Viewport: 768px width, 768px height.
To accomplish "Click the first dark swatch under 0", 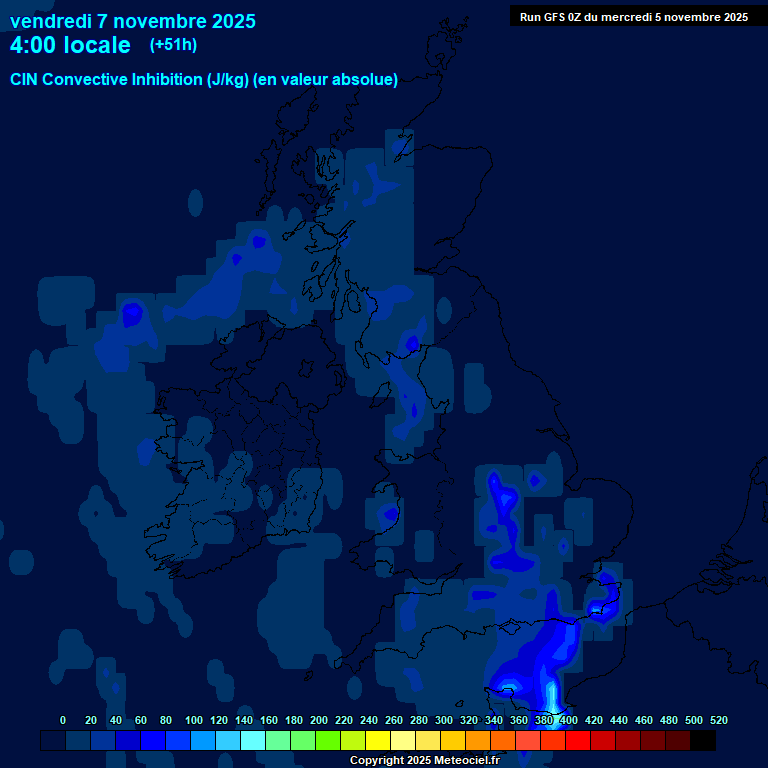I will [x=53, y=740].
